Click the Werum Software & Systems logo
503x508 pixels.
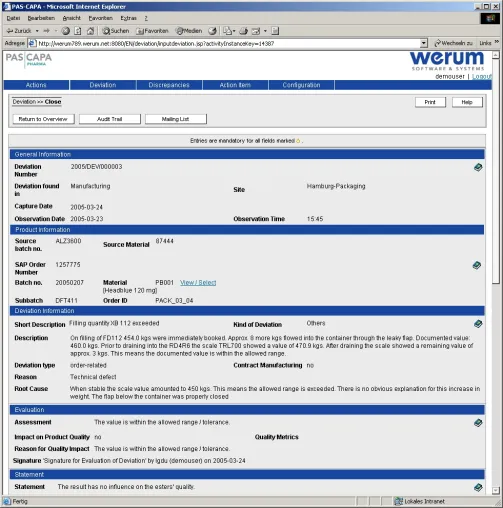tap(447, 61)
